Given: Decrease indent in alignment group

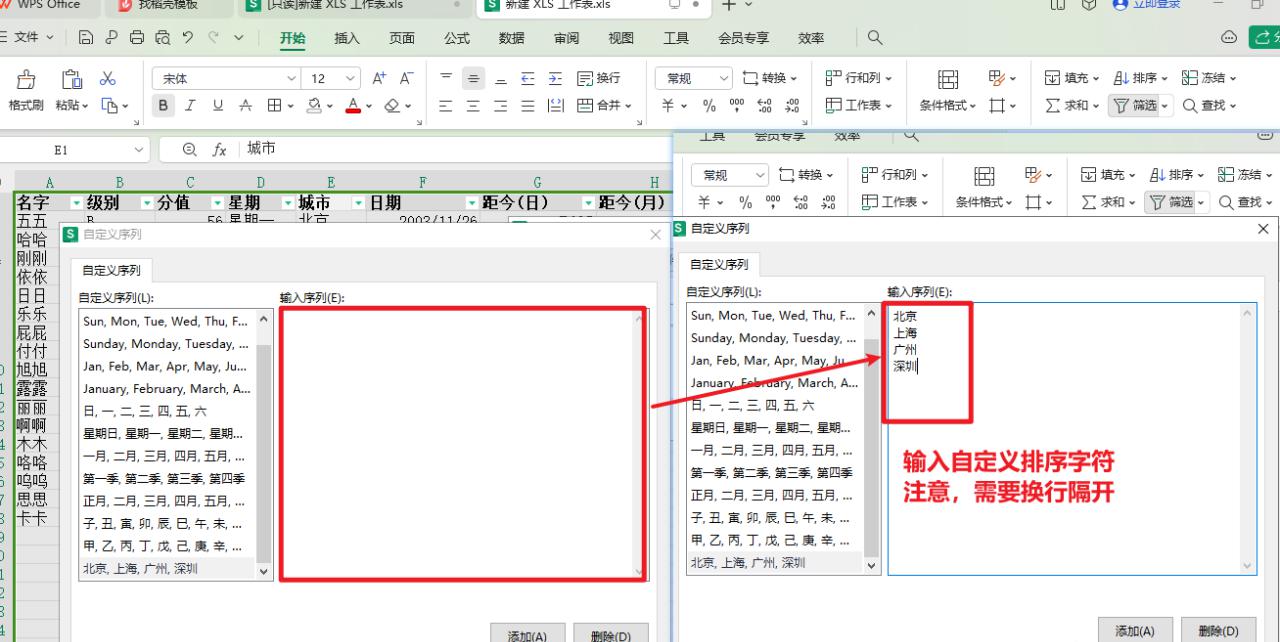Looking at the screenshot, I should [x=528, y=78].
